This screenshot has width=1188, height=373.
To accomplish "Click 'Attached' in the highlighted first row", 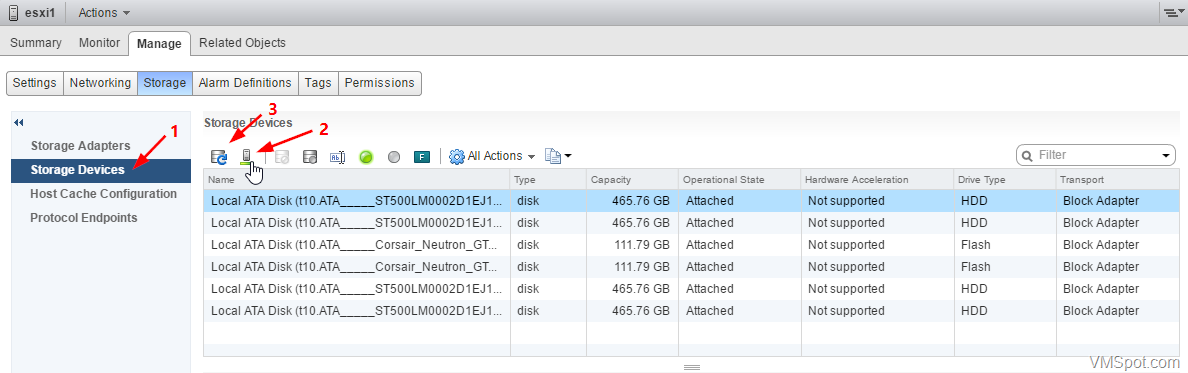I will (x=709, y=201).
